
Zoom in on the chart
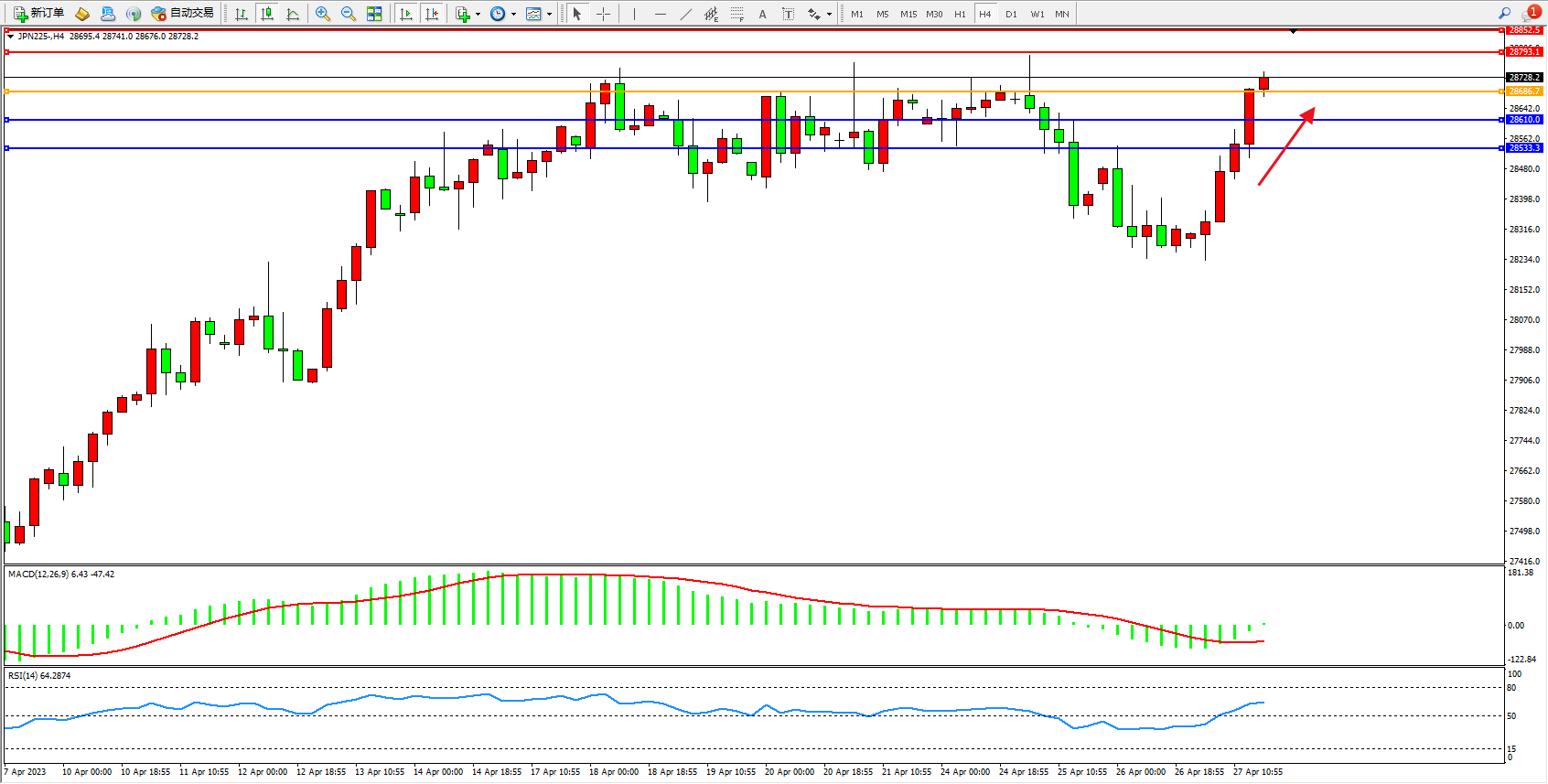(323, 14)
